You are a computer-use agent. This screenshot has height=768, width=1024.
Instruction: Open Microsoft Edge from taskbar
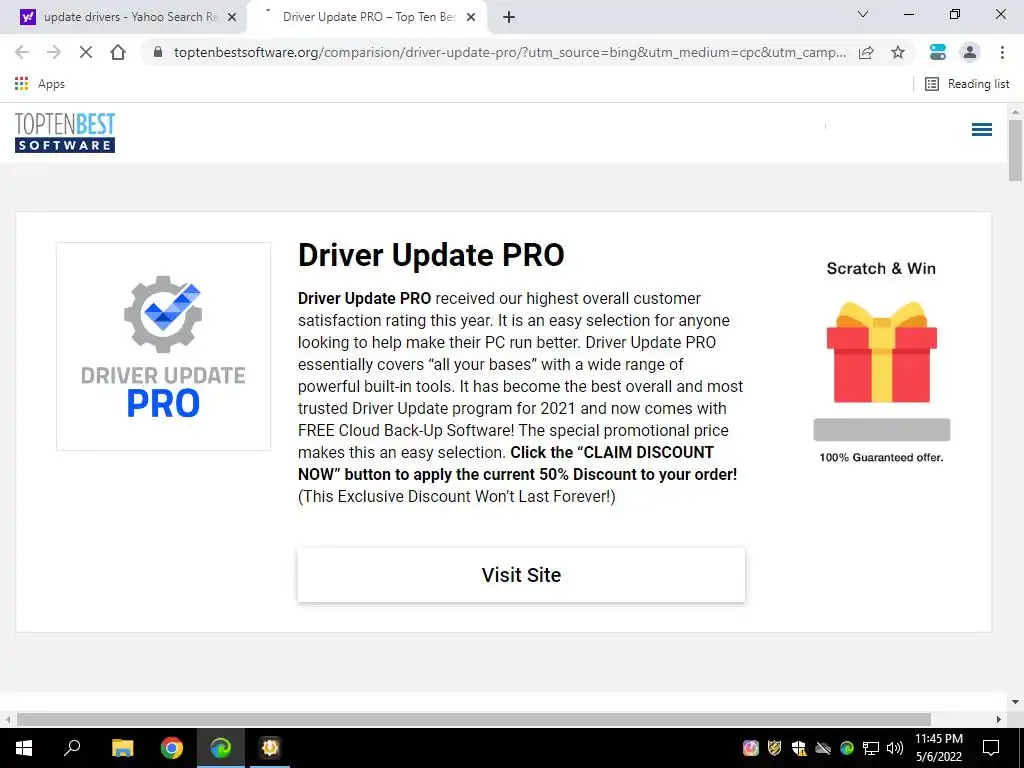[x=221, y=748]
